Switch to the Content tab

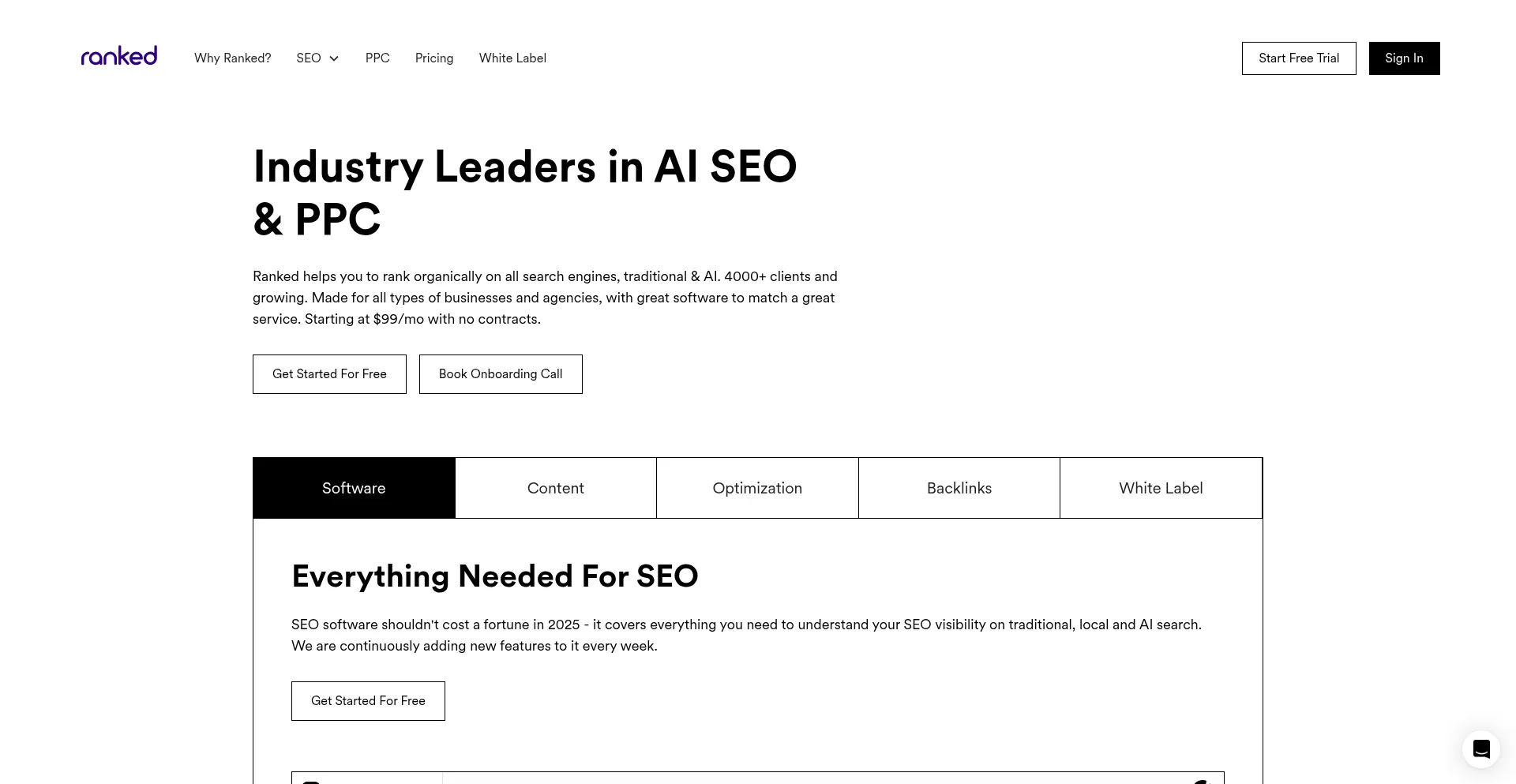click(556, 488)
